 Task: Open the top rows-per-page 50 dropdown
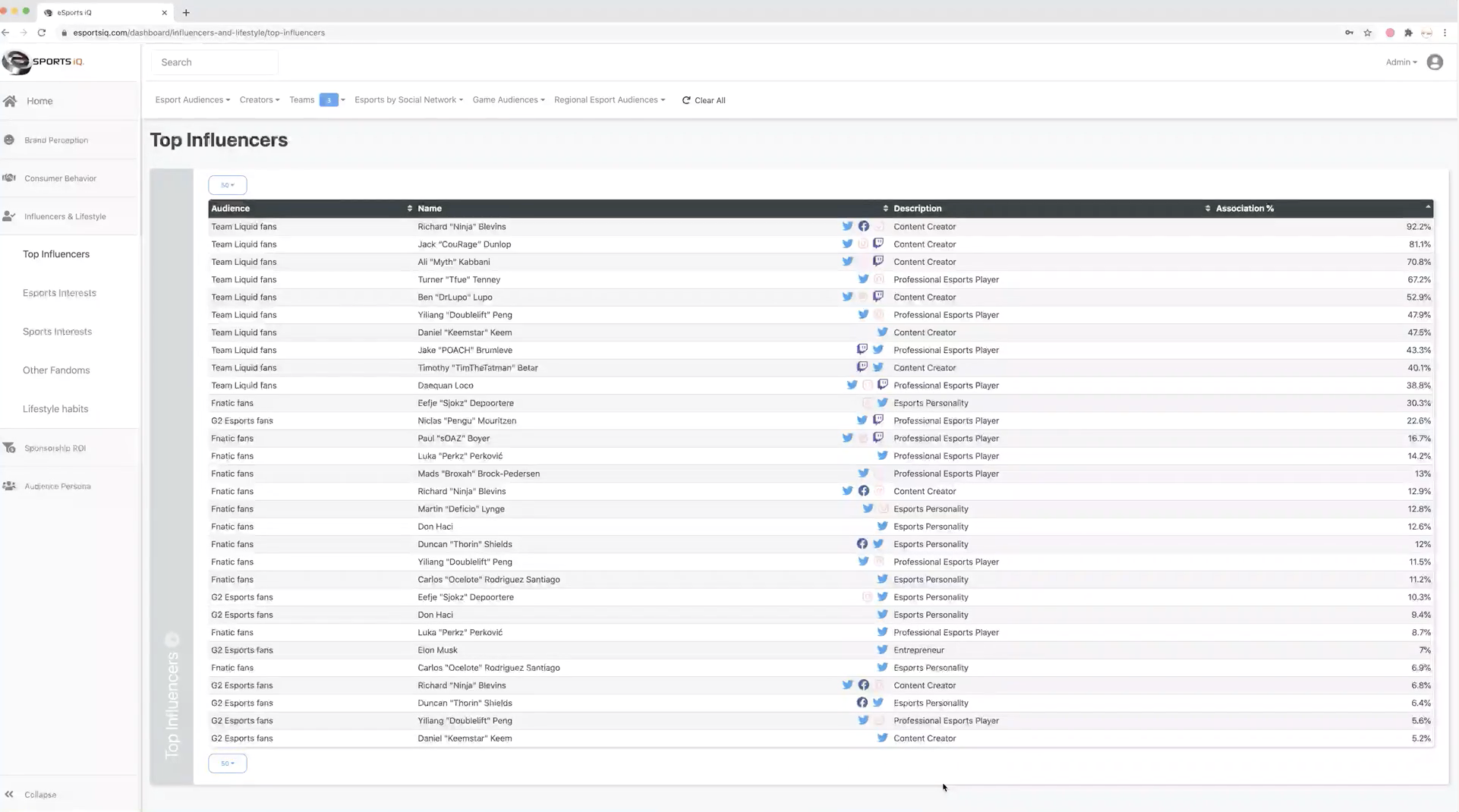tap(228, 185)
